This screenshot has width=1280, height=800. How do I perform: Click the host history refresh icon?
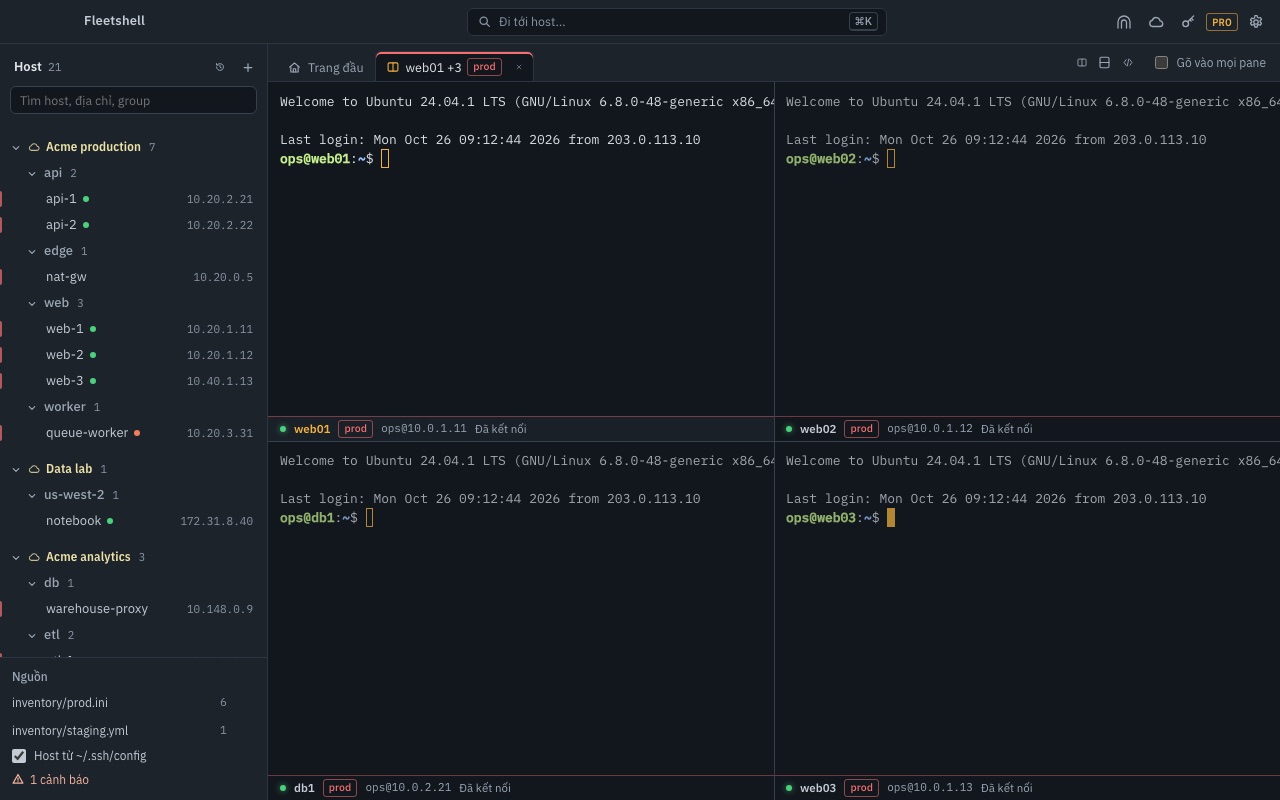coord(220,67)
